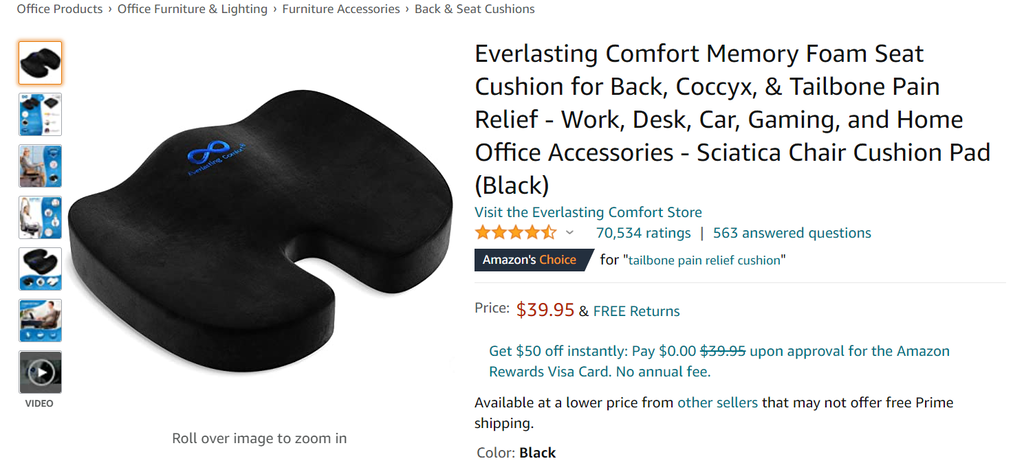
Task: Play the product video thumbnail
Action: (x=40, y=373)
